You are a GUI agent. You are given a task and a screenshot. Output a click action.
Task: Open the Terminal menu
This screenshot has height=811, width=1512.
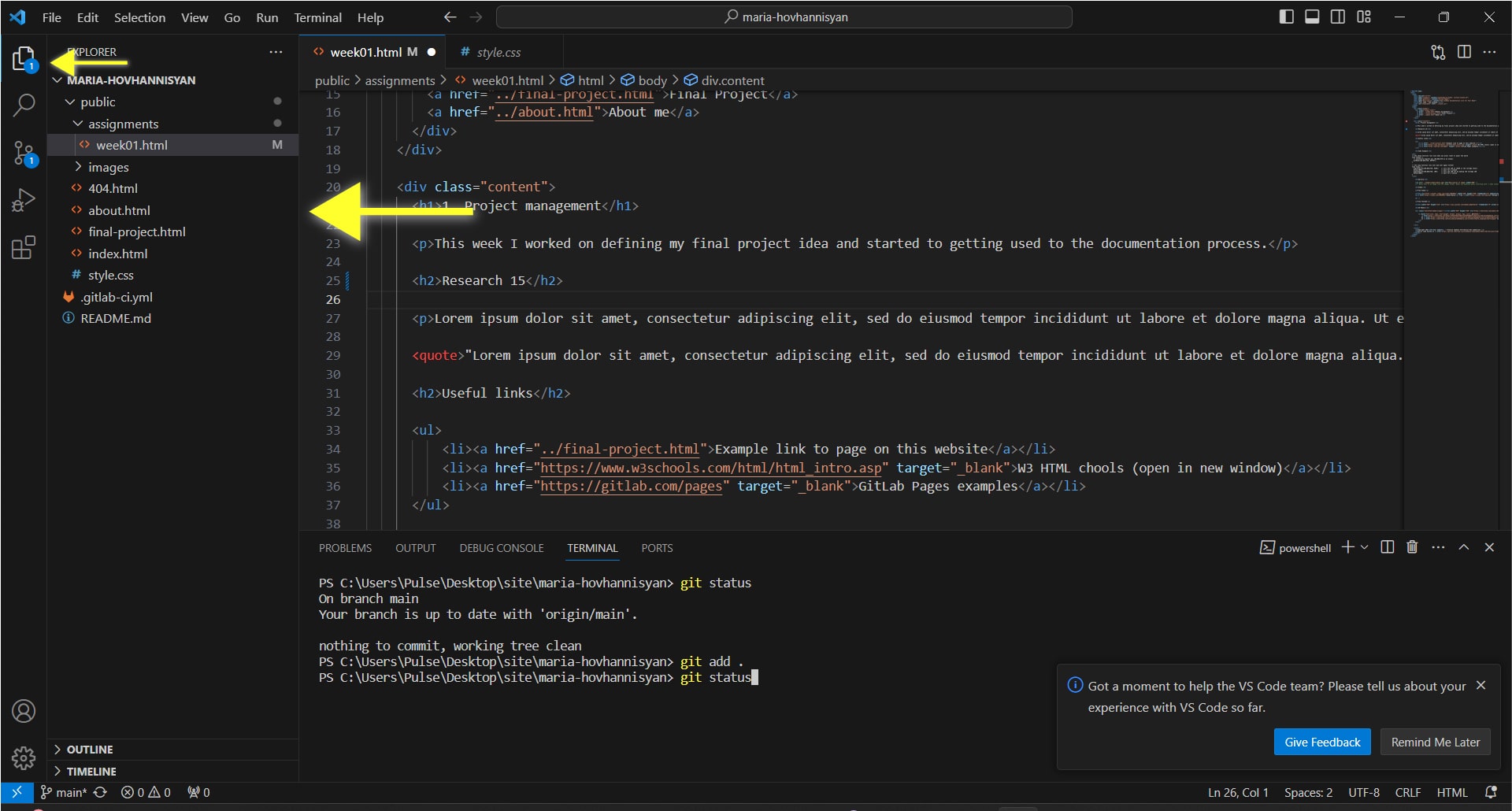tap(317, 17)
